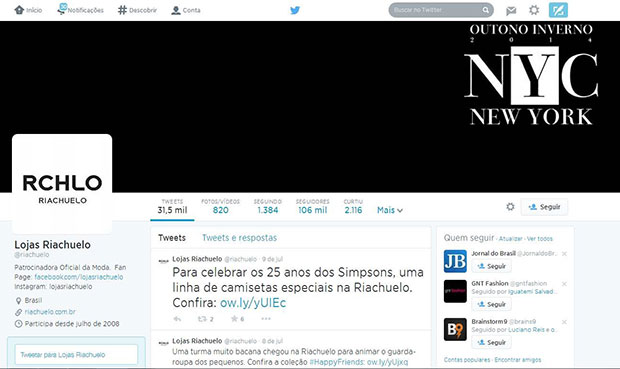Viewport: 620px width, 369px height.
Task: Open more options ellipsis on Simpsons tweet
Action: click(x=266, y=318)
